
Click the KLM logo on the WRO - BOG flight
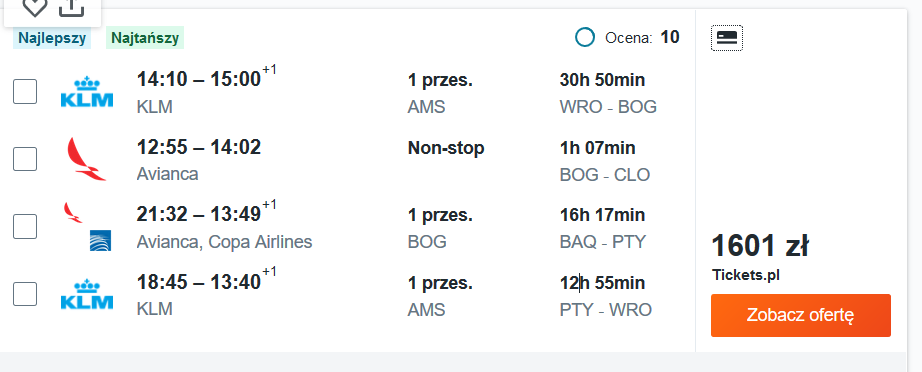point(87,92)
